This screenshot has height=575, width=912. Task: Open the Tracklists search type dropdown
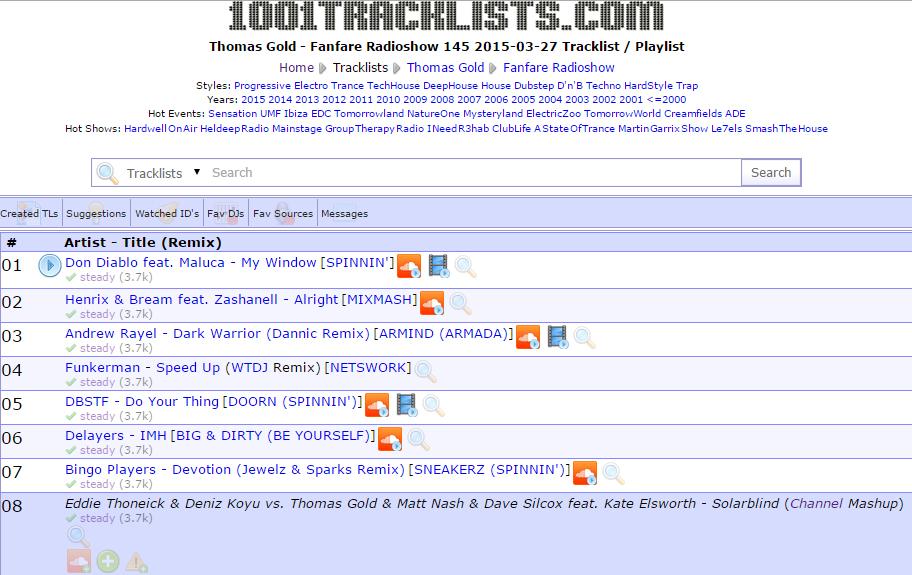click(x=163, y=173)
